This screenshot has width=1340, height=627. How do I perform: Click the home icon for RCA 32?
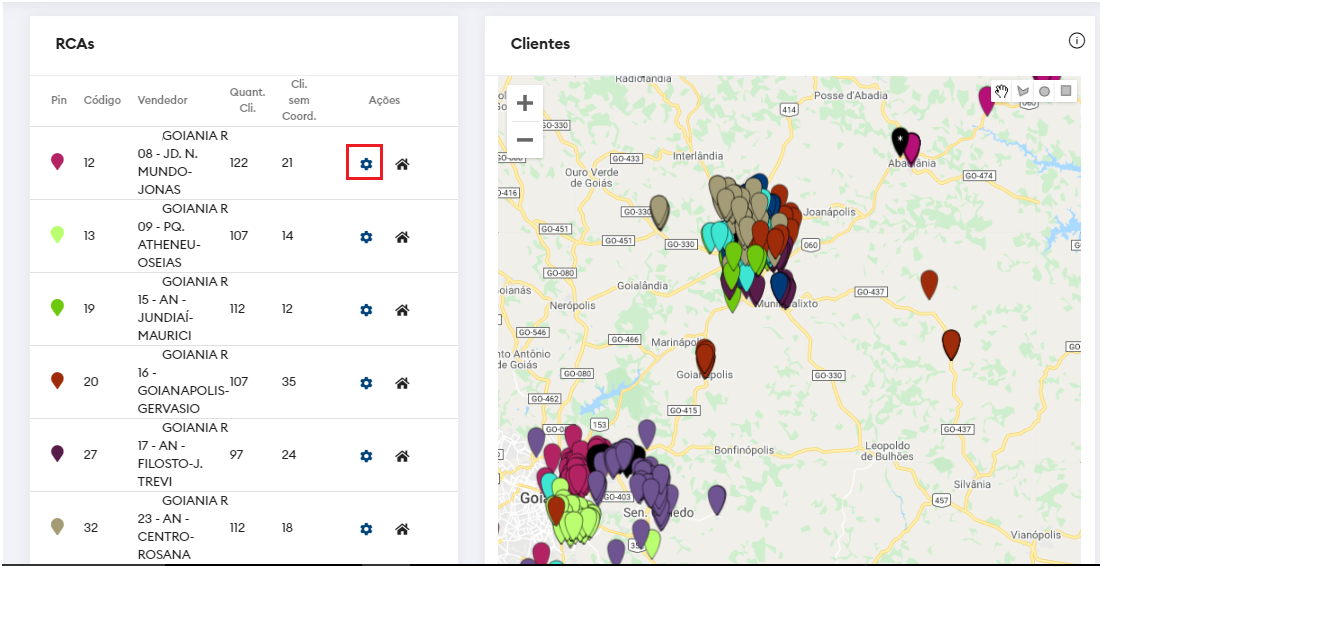(x=402, y=529)
